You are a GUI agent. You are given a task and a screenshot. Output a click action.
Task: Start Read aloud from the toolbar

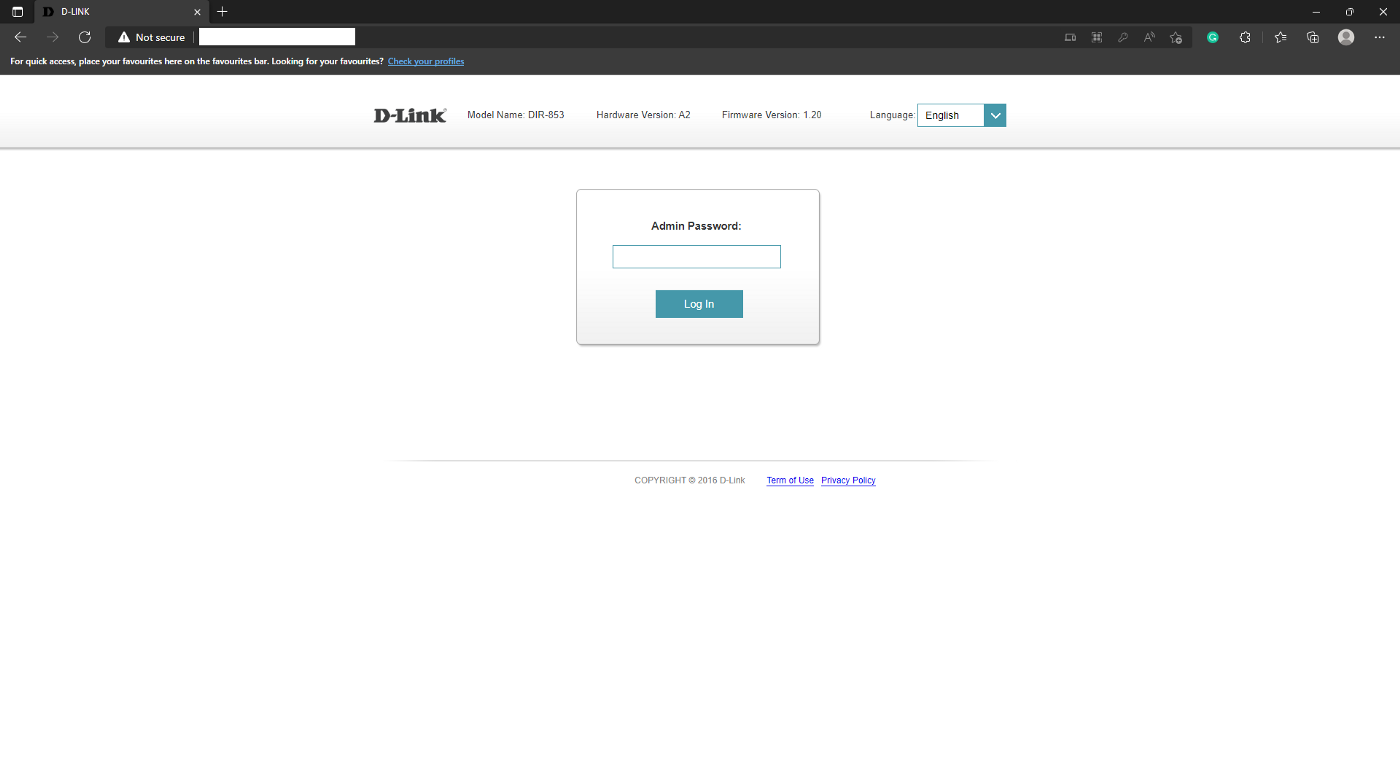1148,37
